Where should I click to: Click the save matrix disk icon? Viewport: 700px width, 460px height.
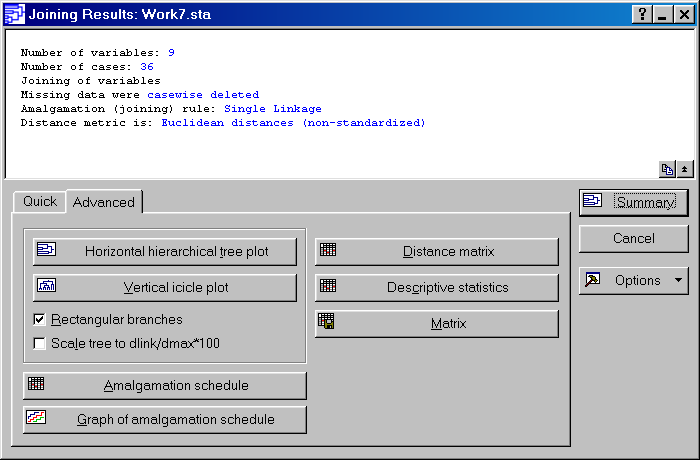(326, 321)
